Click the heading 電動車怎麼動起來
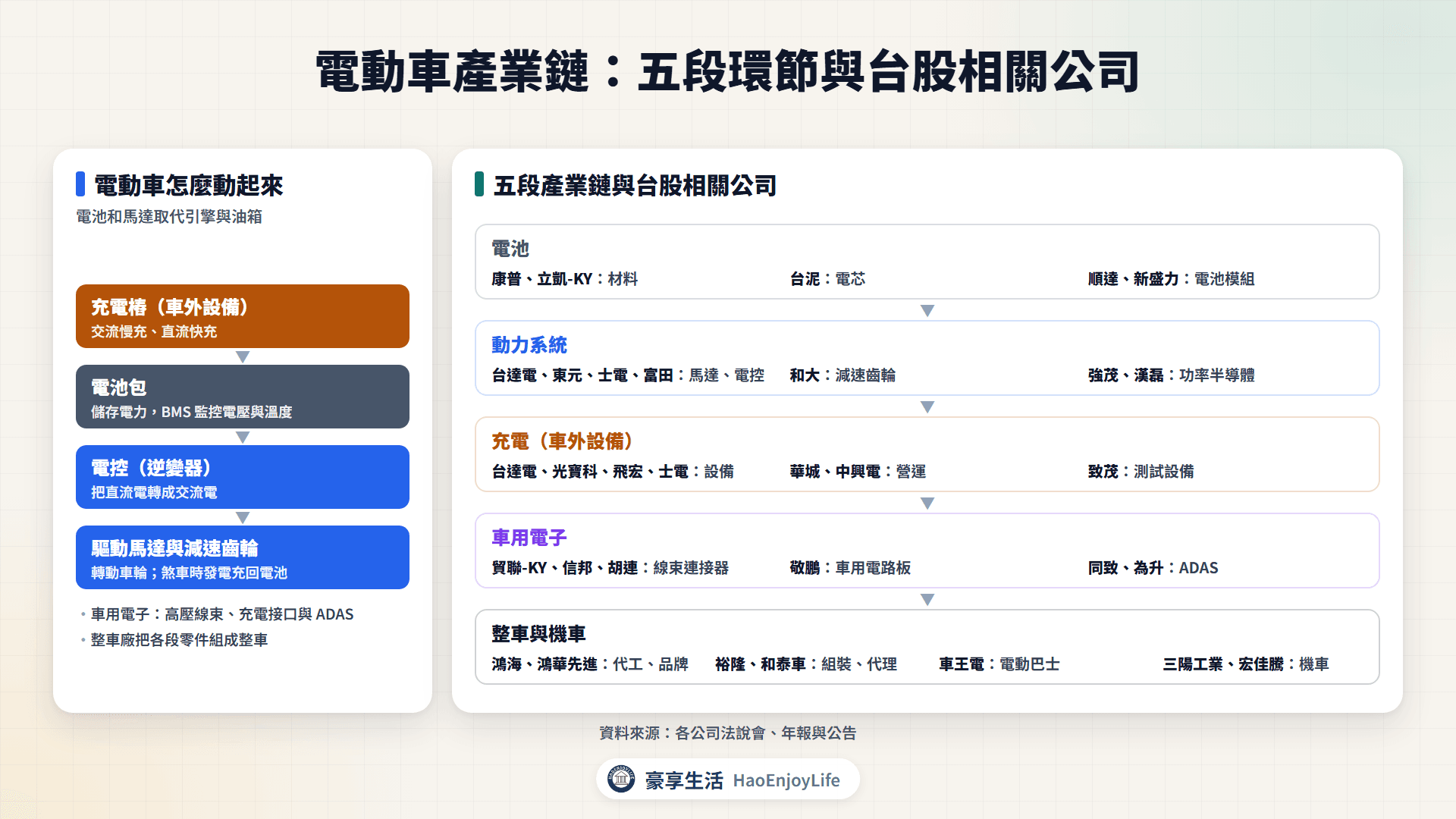 [188, 185]
